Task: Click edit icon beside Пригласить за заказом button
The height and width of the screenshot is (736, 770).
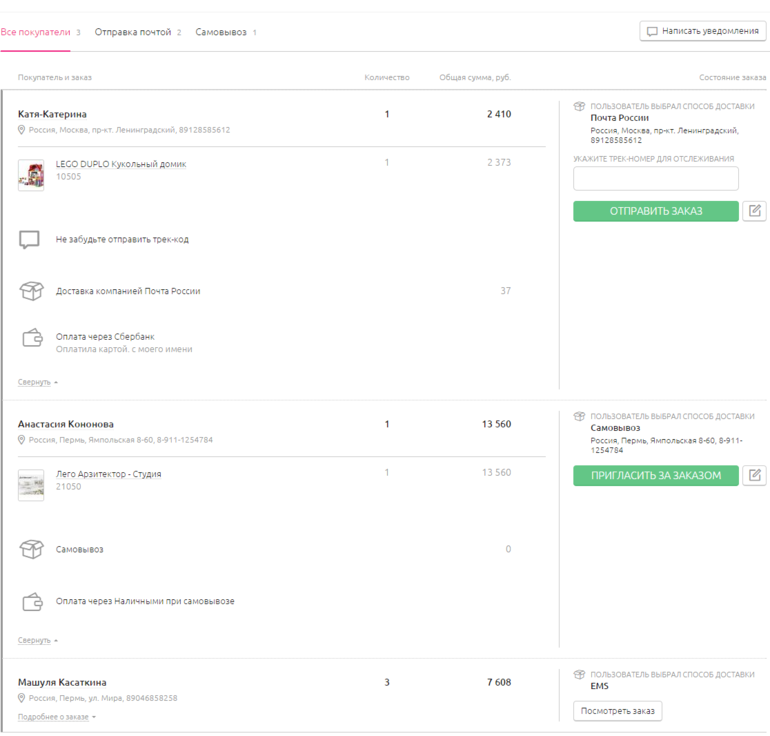Action: tap(754, 475)
